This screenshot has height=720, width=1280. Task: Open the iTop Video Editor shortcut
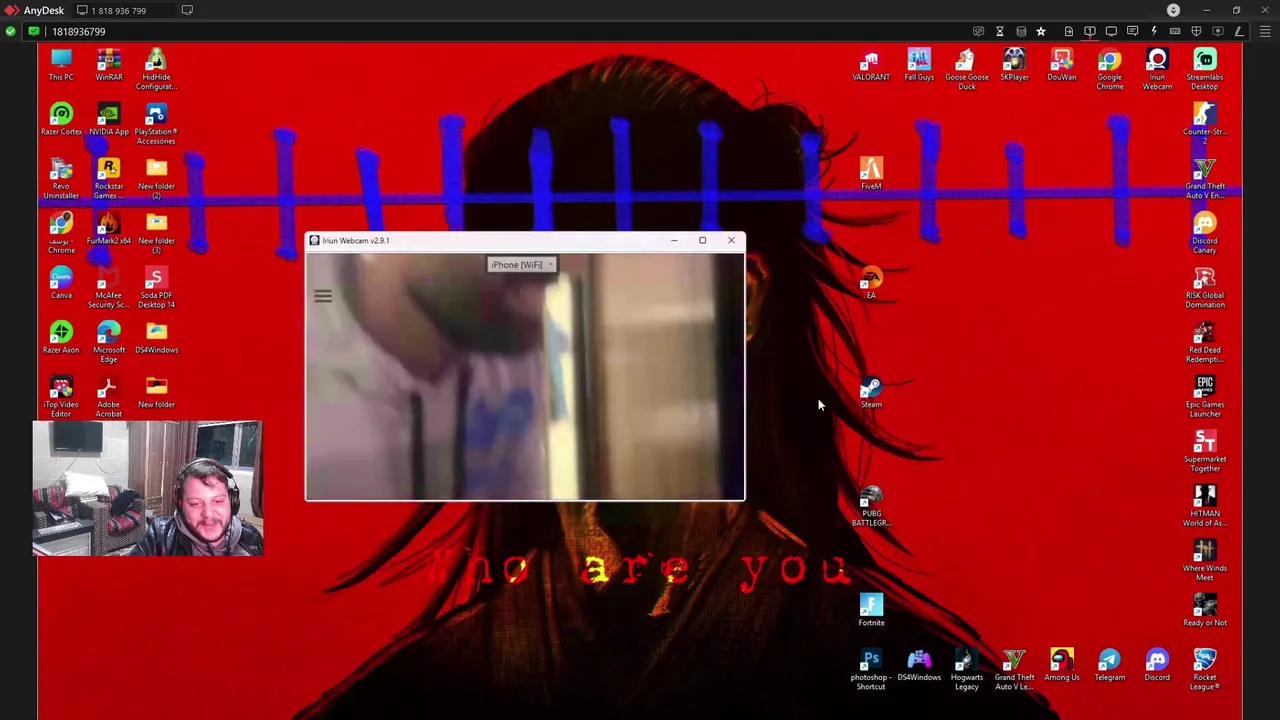tap(61, 397)
